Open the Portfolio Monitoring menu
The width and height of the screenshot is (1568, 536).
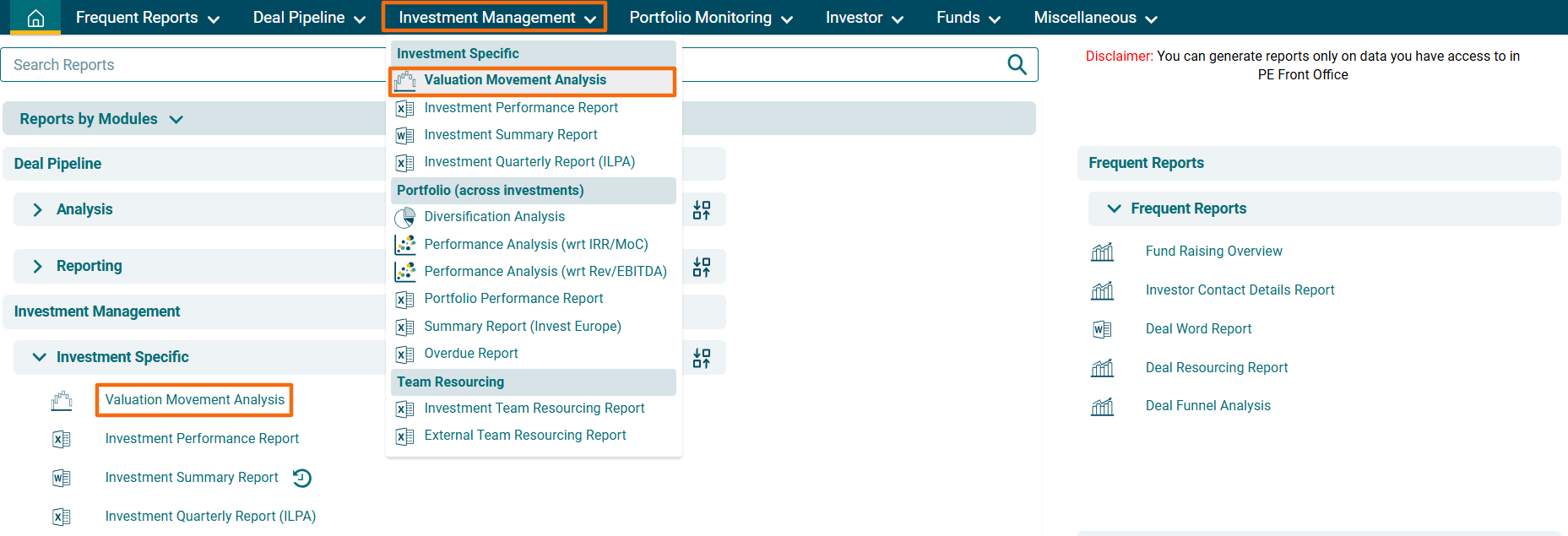pos(710,18)
